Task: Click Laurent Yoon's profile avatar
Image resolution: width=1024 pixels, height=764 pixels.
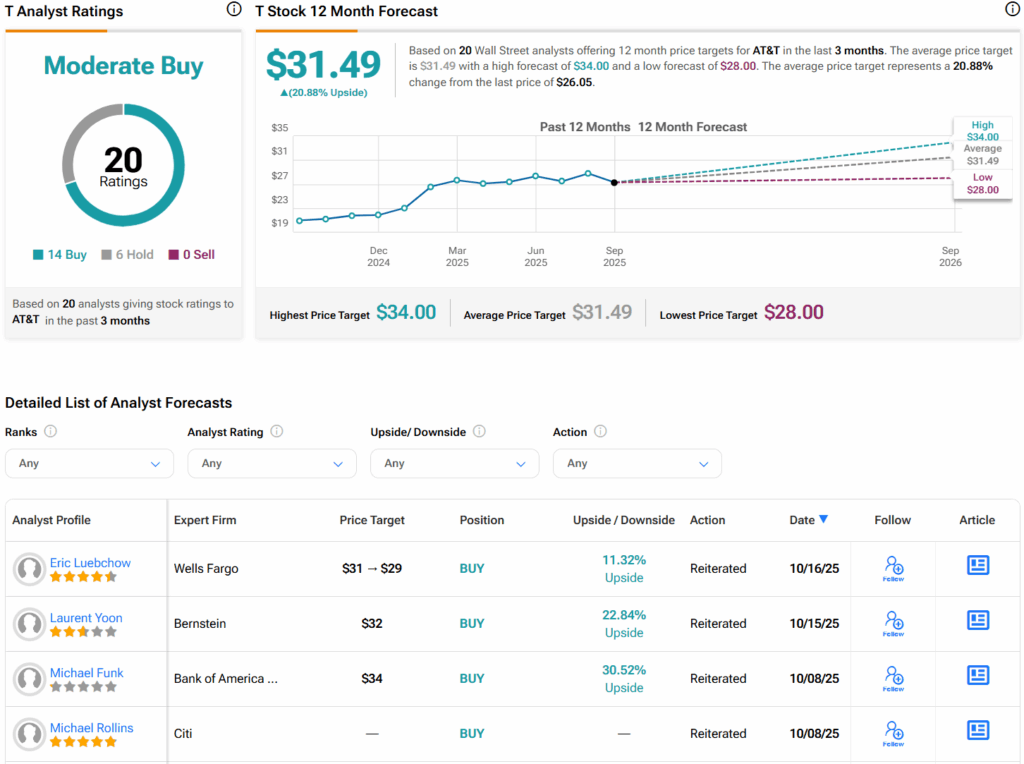Action: [28, 624]
